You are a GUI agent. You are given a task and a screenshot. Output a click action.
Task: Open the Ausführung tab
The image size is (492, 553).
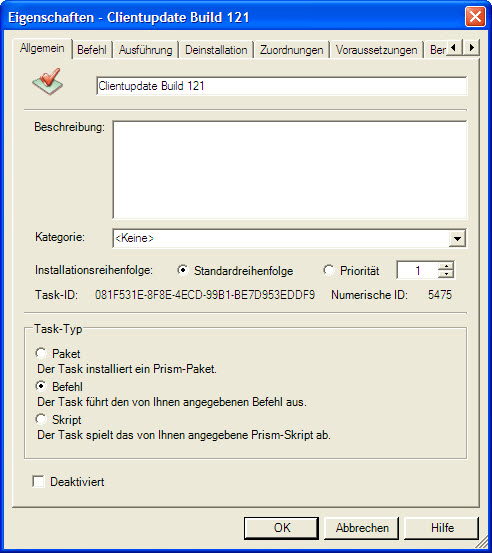[x=145, y=50]
